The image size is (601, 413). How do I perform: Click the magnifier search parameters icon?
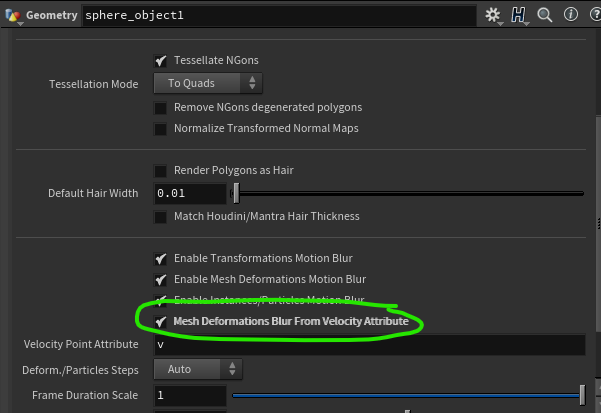tap(545, 16)
